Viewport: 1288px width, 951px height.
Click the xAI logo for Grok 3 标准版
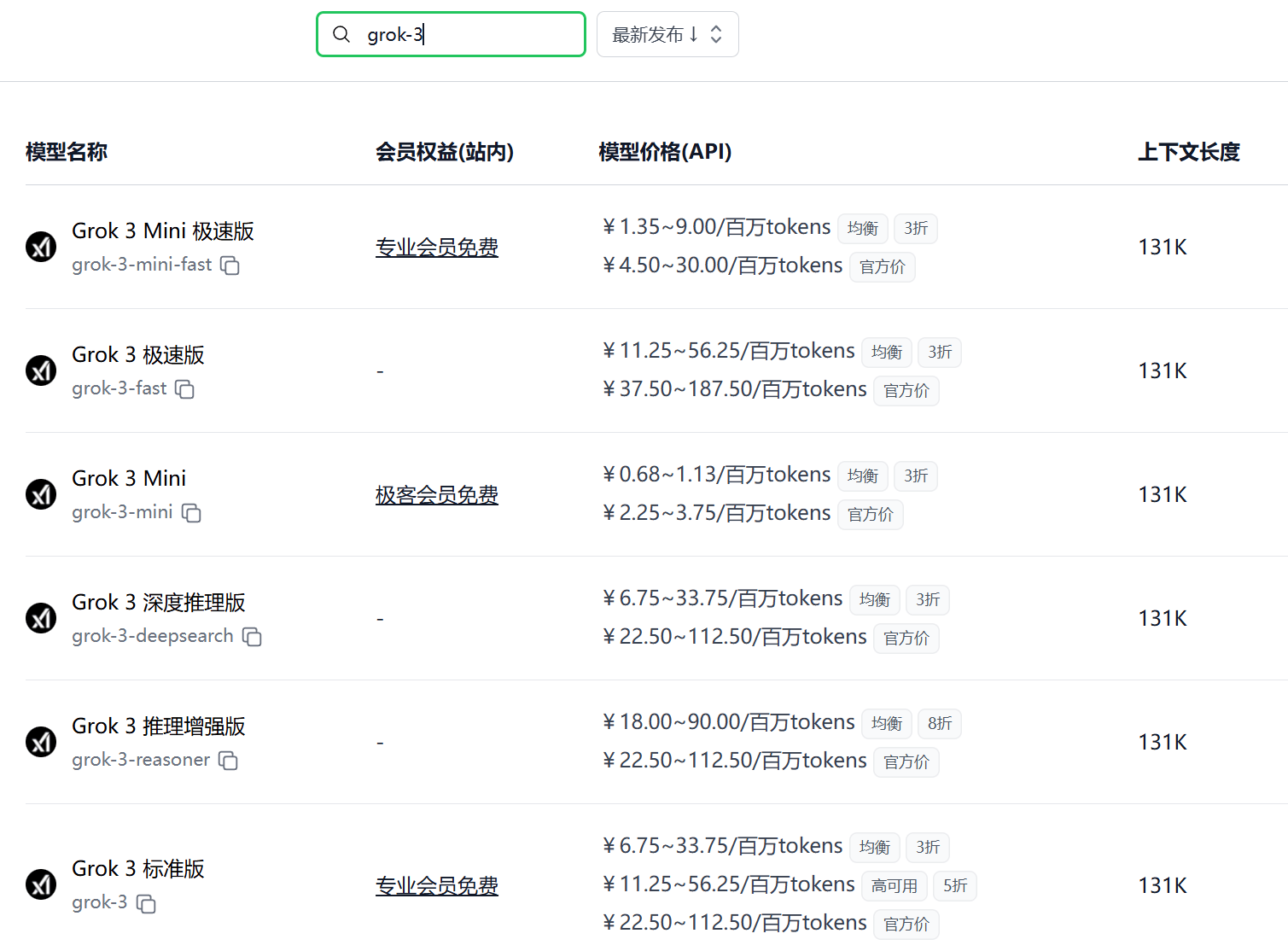tap(41, 884)
